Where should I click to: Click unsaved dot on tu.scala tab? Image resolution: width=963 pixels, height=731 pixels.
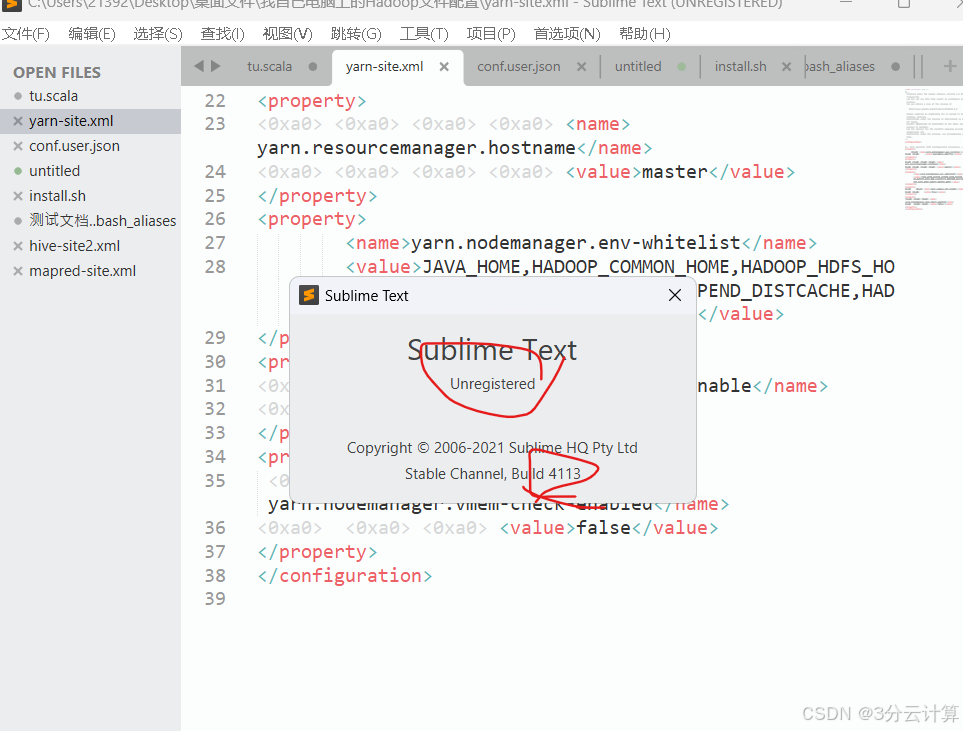(313, 66)
